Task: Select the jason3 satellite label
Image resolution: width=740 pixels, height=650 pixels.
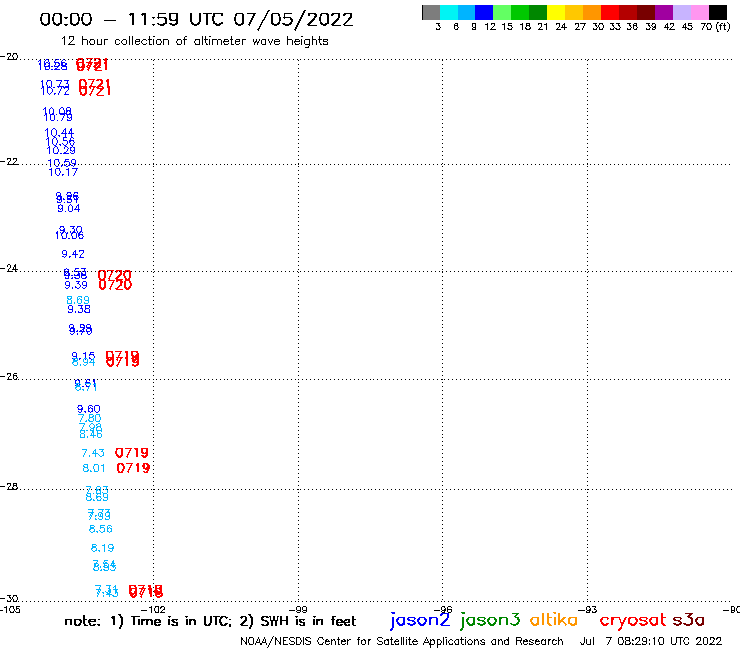Action: tap(490, 620)
